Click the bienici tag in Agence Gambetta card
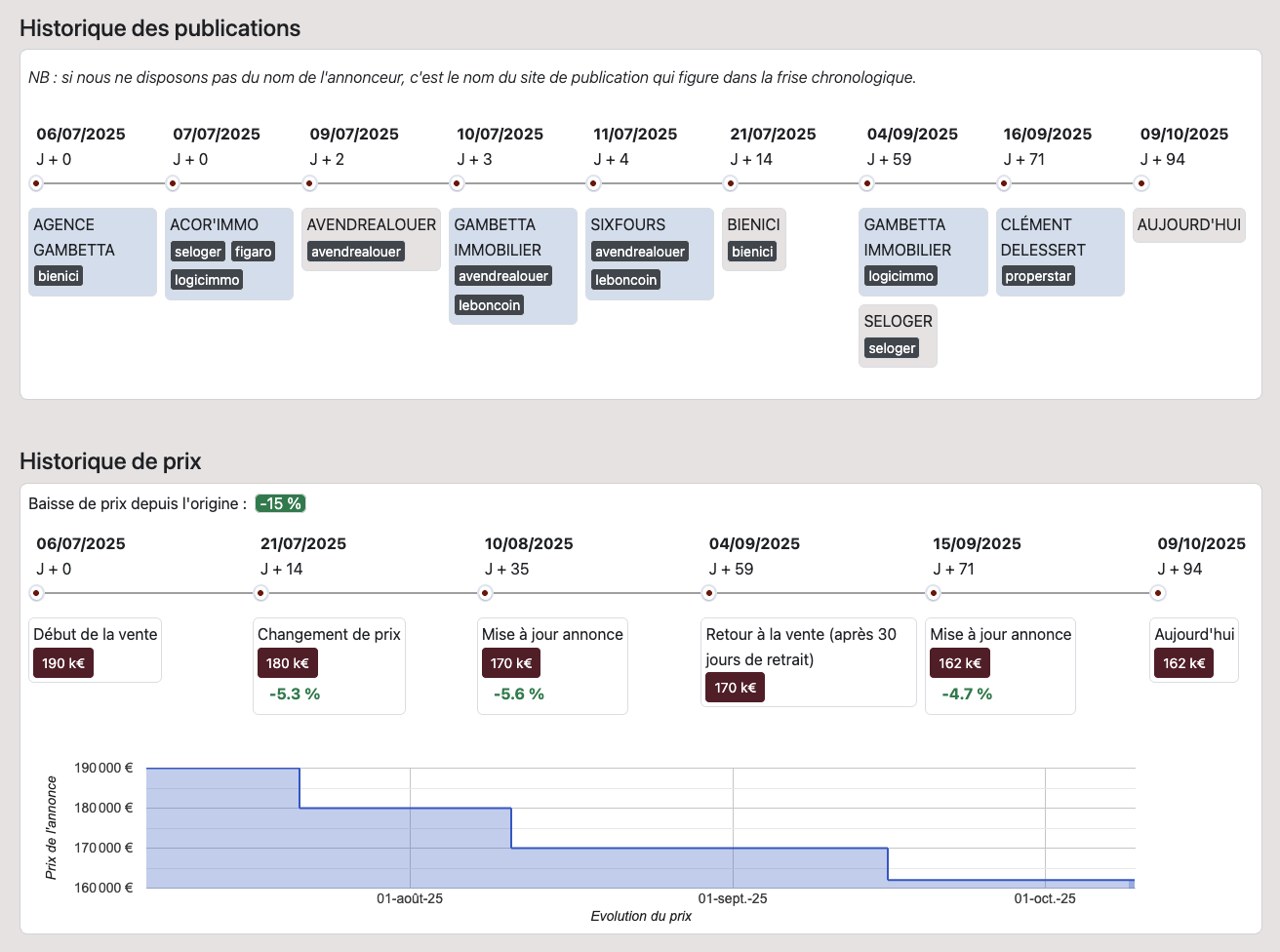 (59, 276)
